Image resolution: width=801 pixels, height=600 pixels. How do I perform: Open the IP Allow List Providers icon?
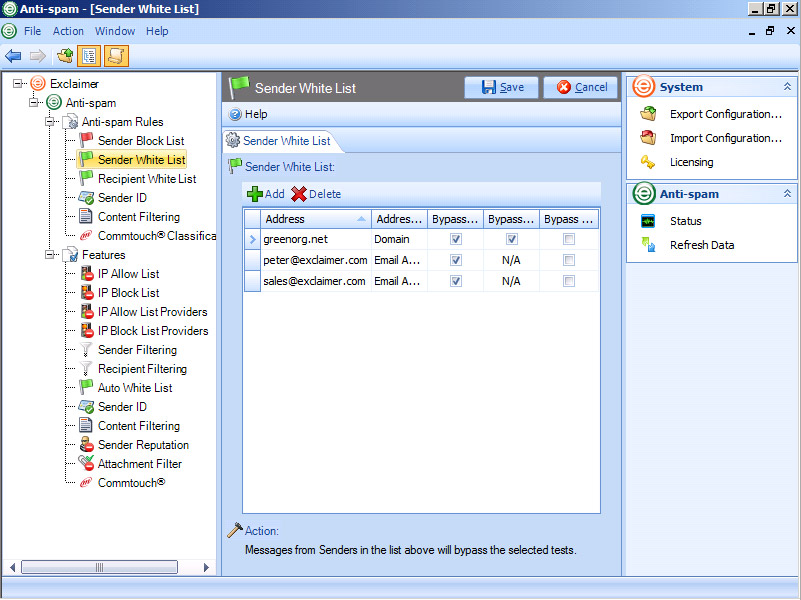[x=86, y=311]
